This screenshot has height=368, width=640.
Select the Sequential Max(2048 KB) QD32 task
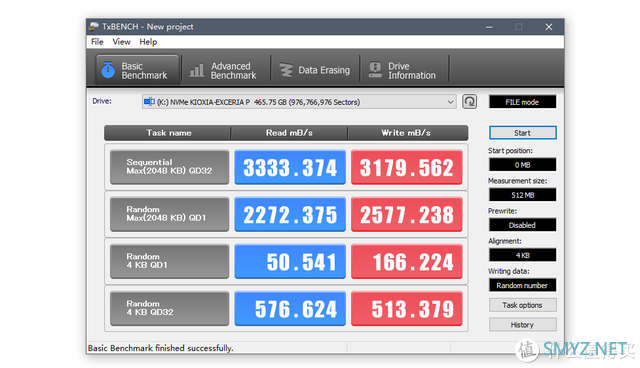tap(169, 167)
